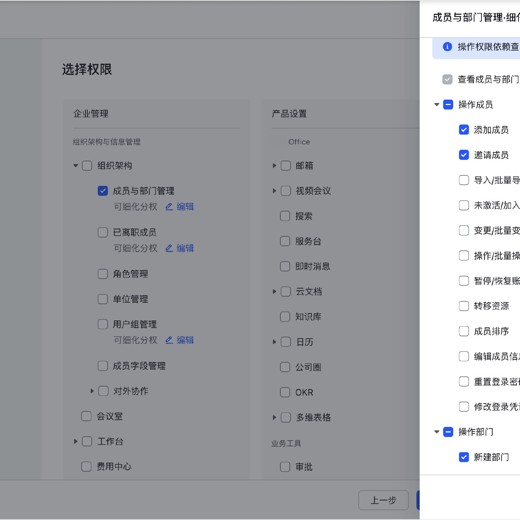Expand the 多维表格 node
The width and height of the screenshot is (520, 520).
274,417
